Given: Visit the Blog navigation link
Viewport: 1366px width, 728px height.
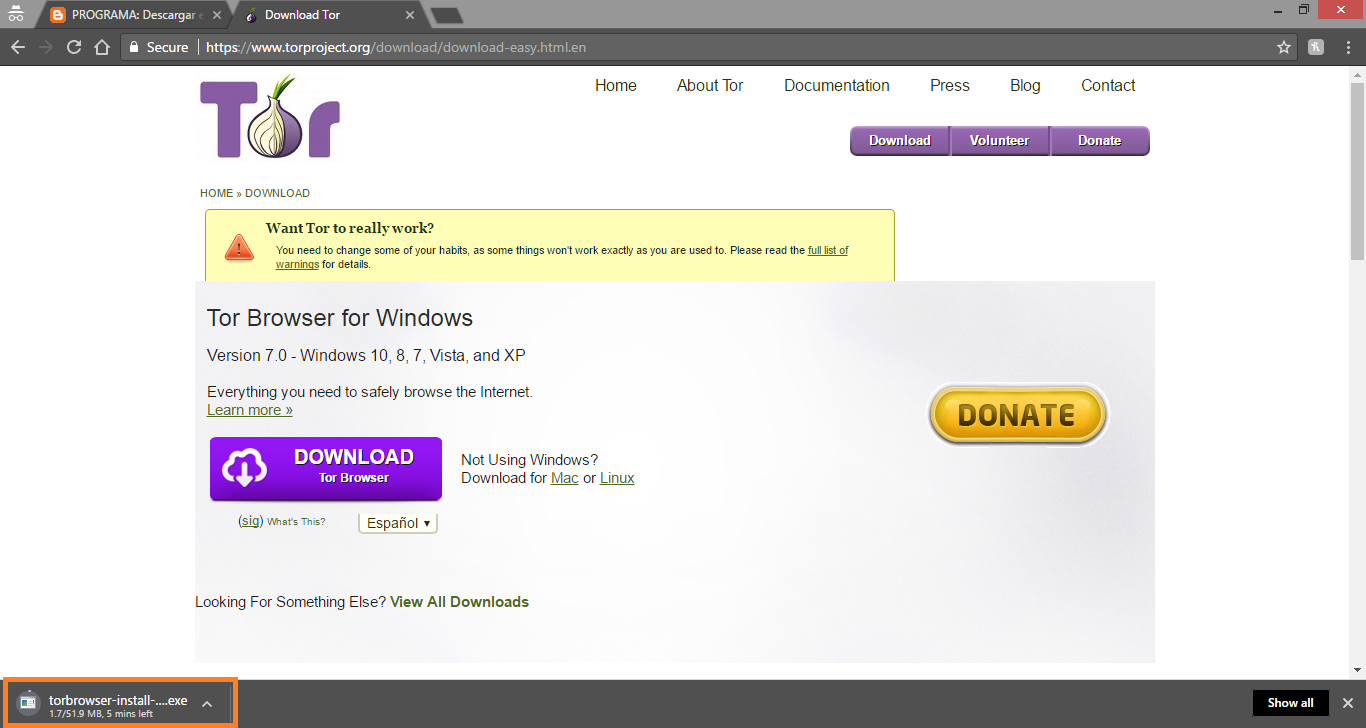Looking at the screenshot, I should [x=1025, y=86].
